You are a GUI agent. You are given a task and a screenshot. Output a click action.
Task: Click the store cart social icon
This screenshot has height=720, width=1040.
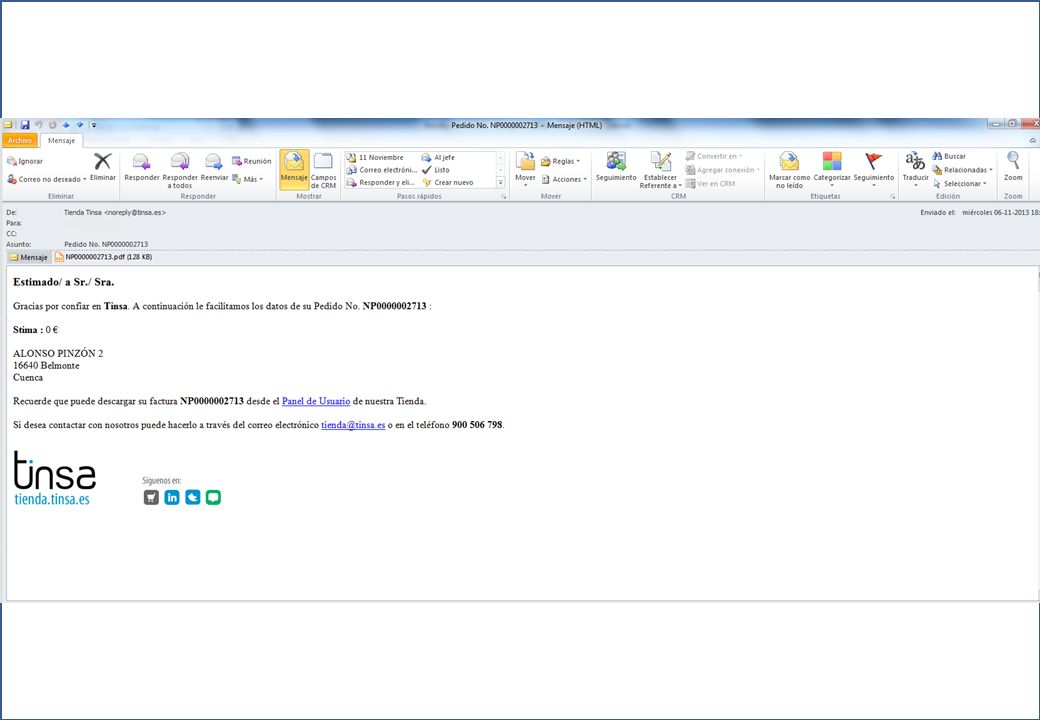(151, 497)
